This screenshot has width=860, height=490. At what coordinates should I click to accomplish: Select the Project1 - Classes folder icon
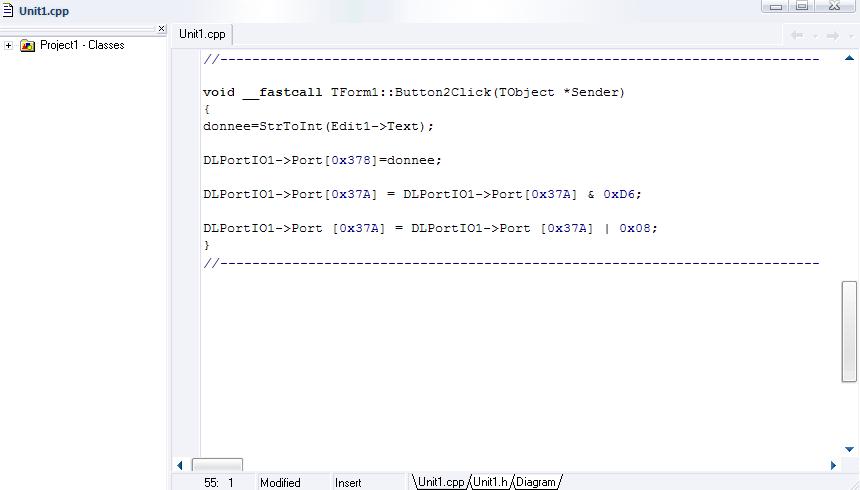tap(27, 46)
